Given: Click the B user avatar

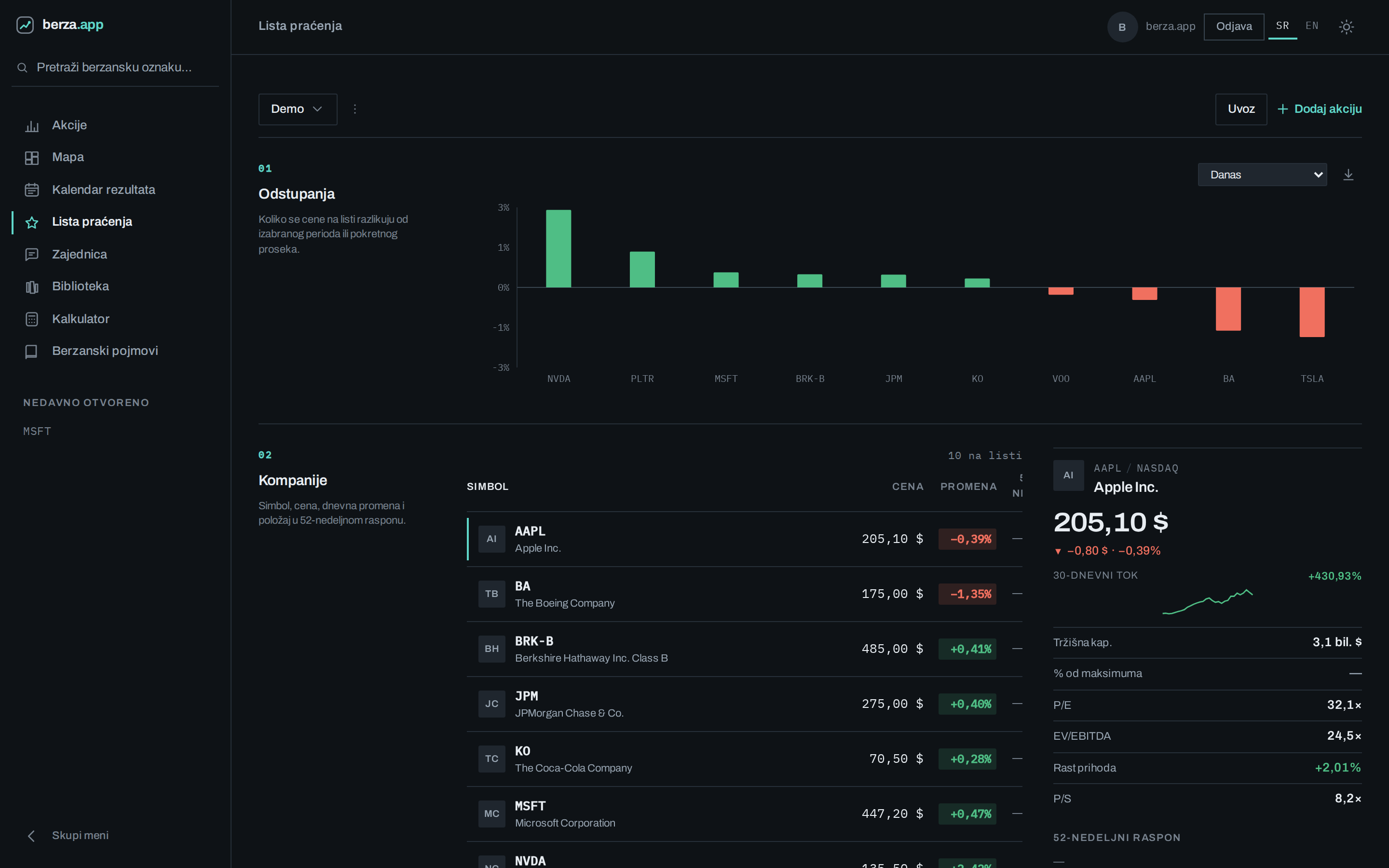Looking at the screenshot, I should coord(1122,27).
